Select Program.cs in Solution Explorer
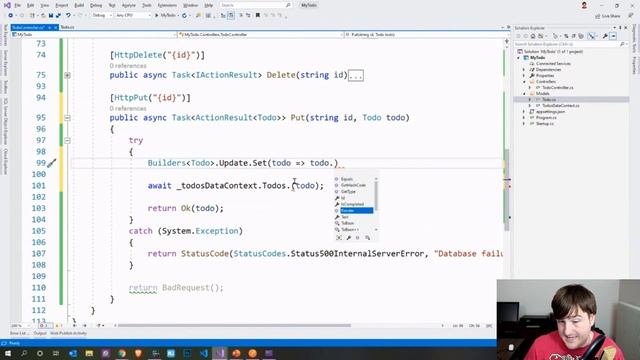Viewport: 640px width, 360px height. click(546, 118)
